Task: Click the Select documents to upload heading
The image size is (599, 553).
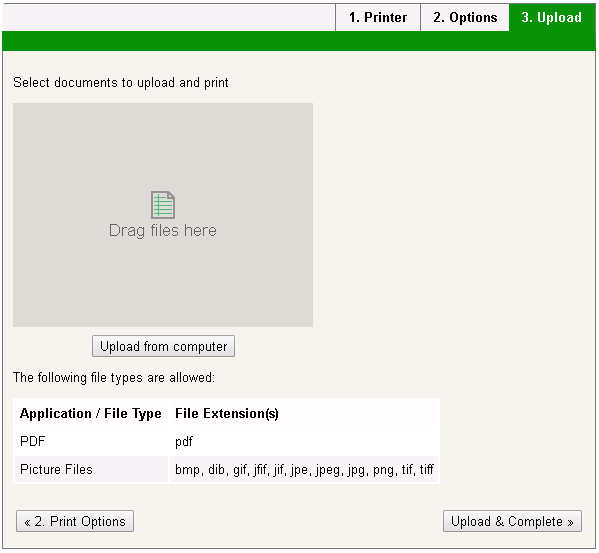Action: [x=121, y=82]
